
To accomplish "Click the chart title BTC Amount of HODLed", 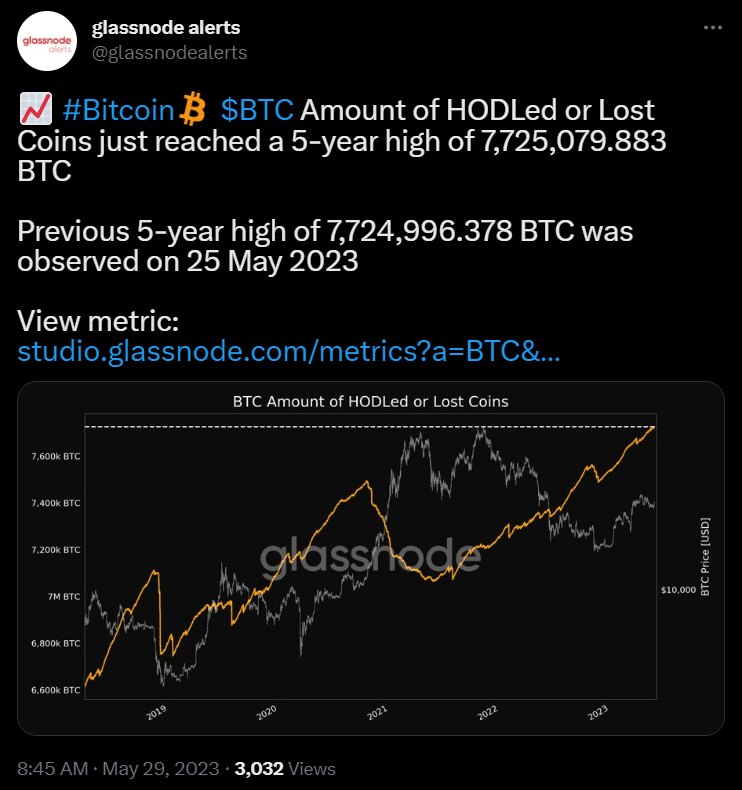I will click(x=371, y=402).
